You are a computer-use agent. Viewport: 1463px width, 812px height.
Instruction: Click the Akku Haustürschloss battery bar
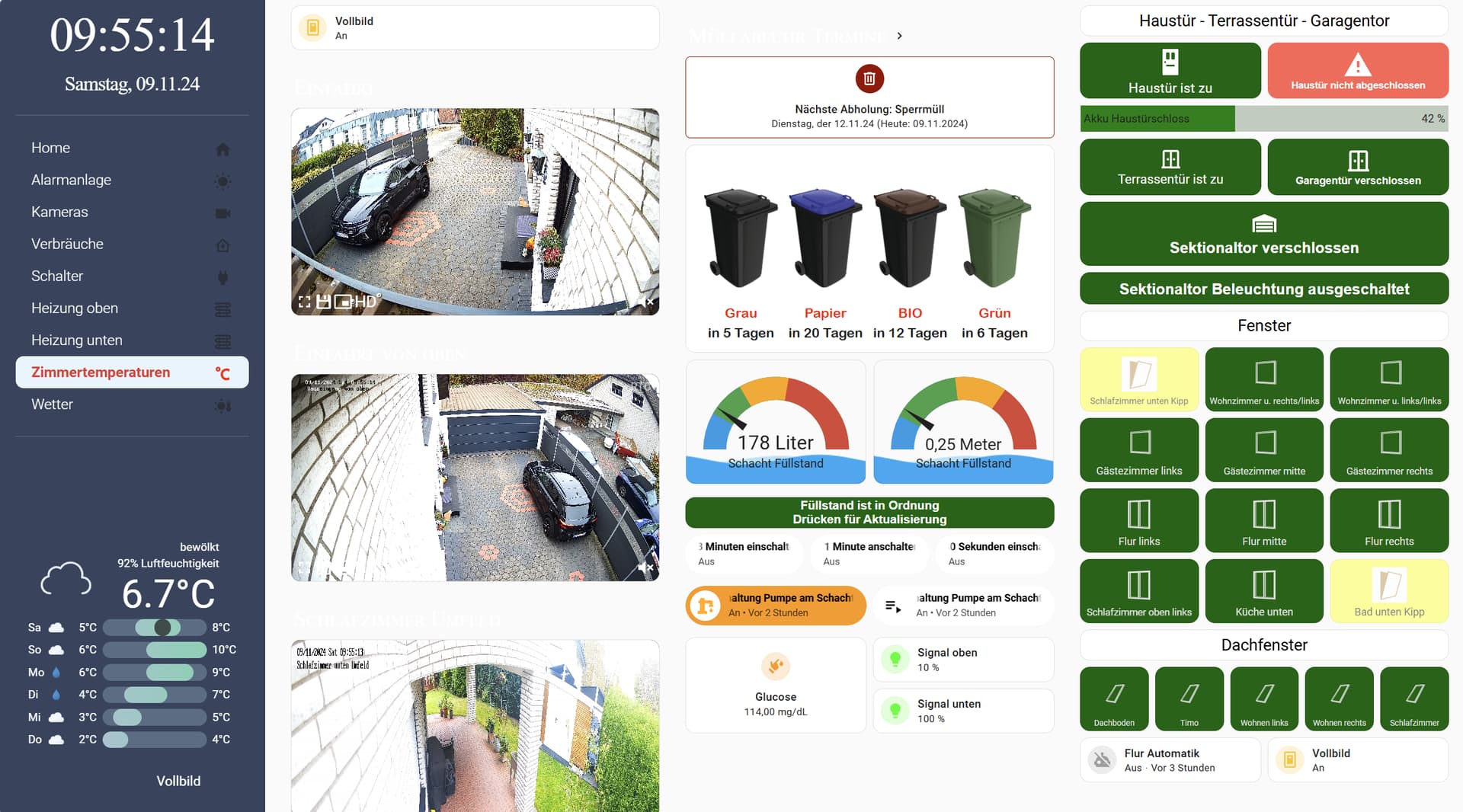coord(1263,119)
